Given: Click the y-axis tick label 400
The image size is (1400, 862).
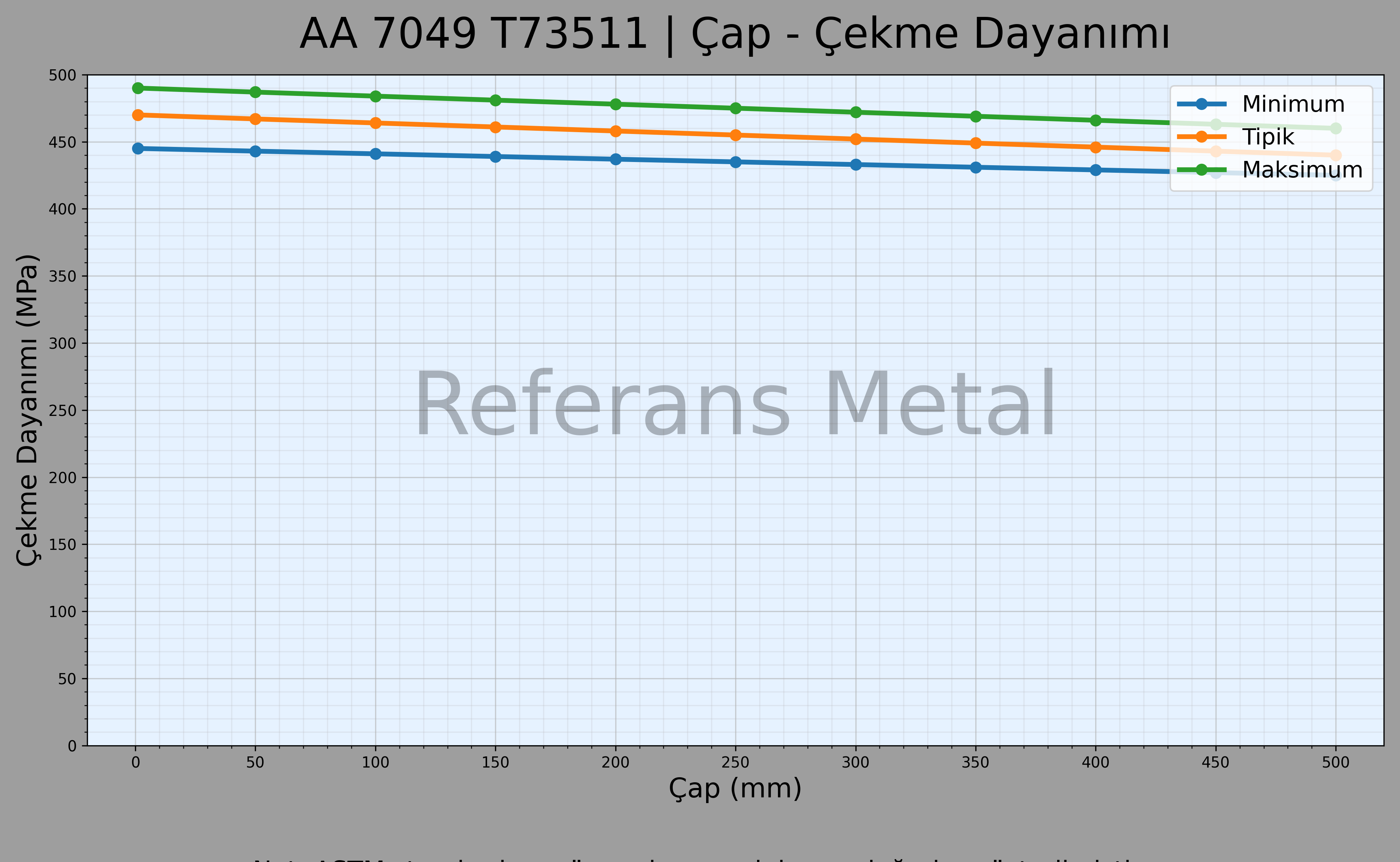Looking at the screenshot, I should pyautogui.click(x=63, y=209).
